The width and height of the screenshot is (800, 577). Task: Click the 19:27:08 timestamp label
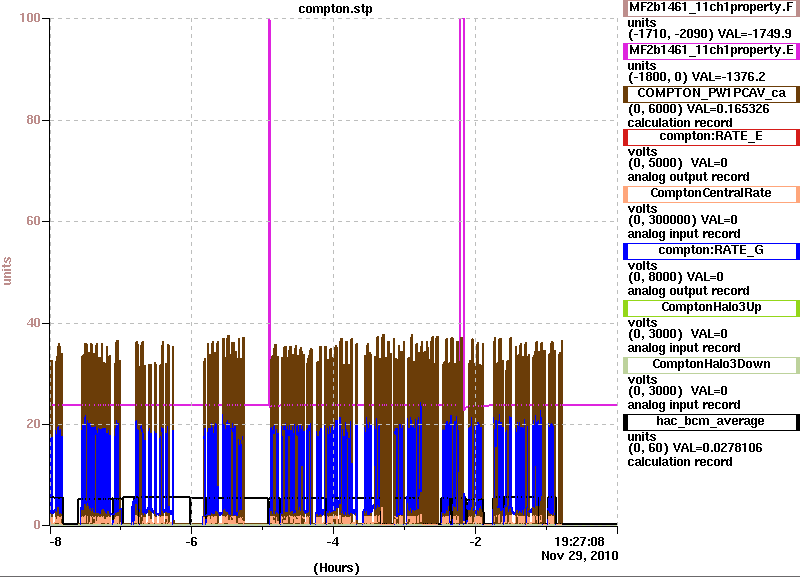click(x=579, y=542)
